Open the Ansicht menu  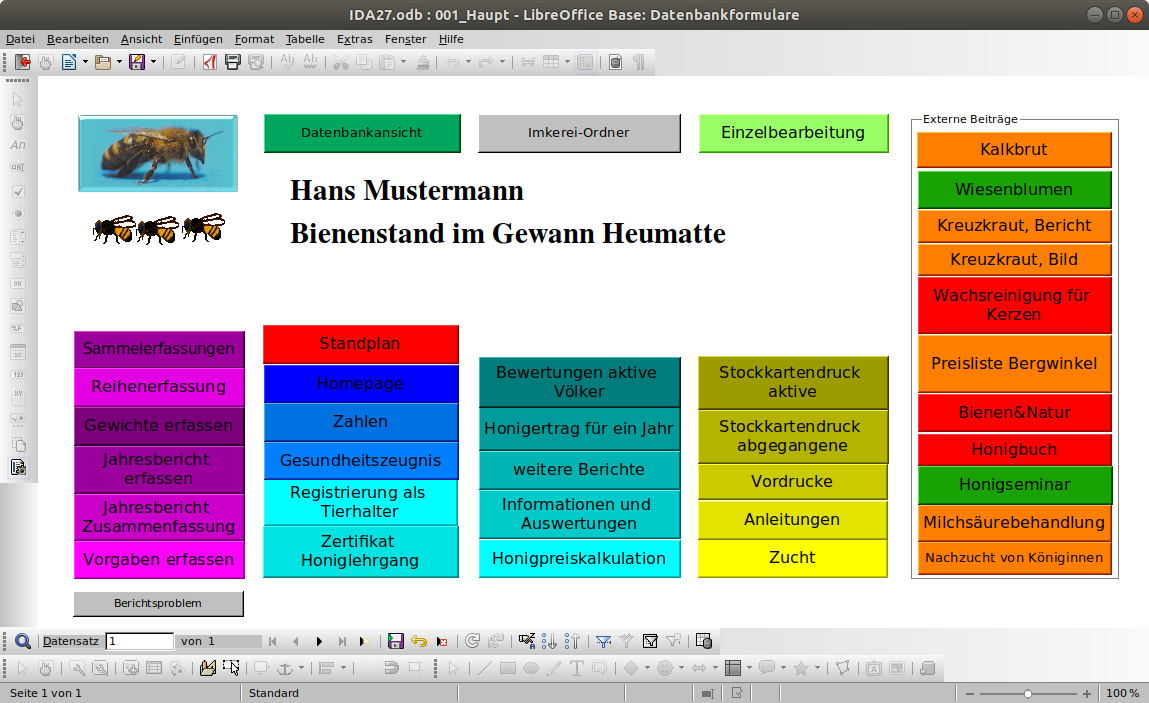(141, 40)
